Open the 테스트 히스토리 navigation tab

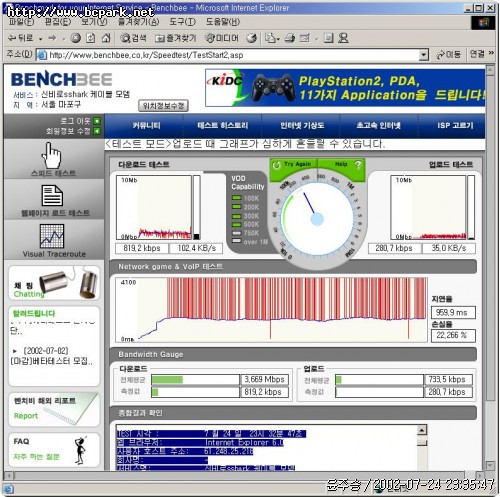[x=222, y=126]
